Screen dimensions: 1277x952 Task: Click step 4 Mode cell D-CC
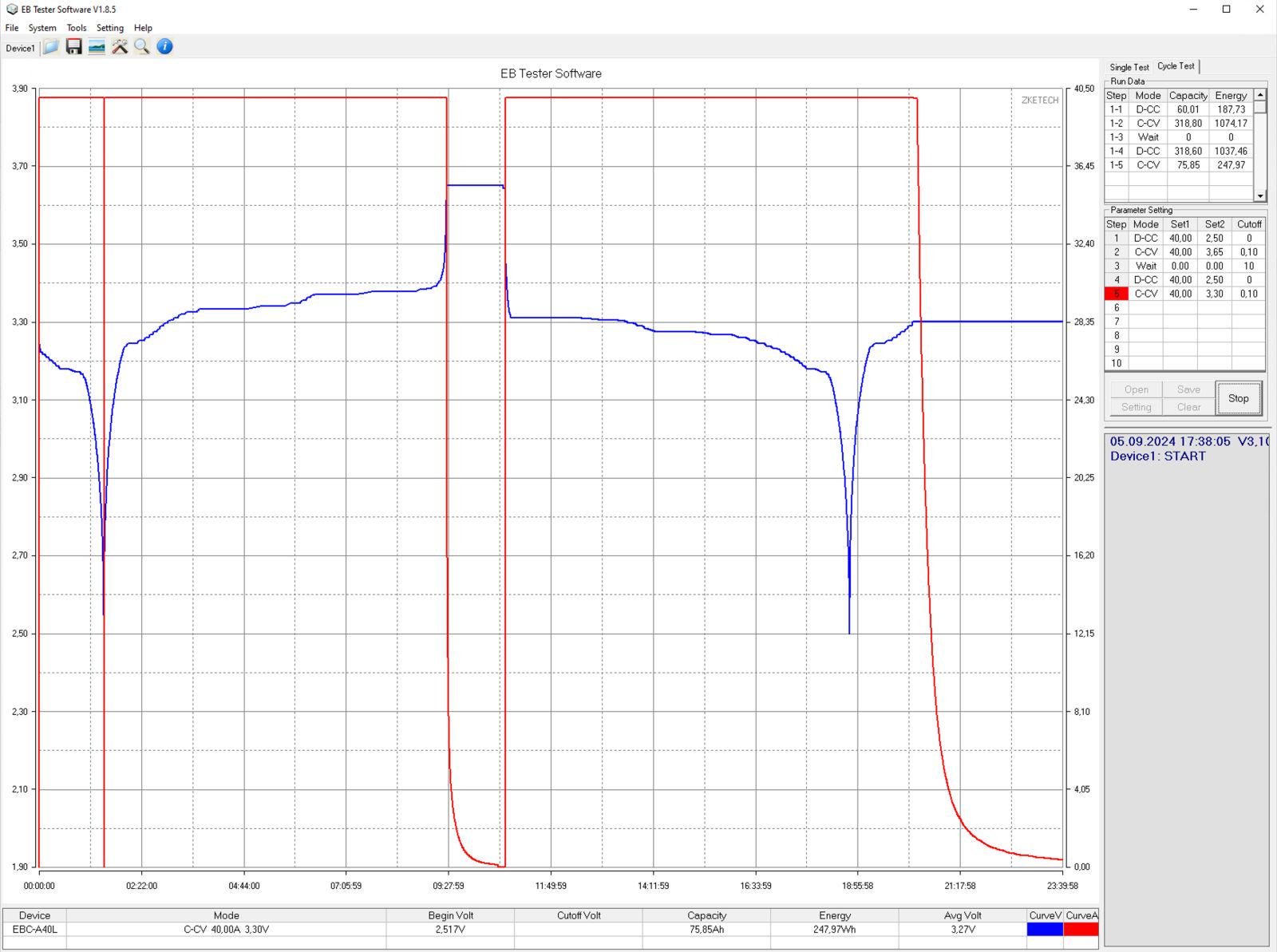tap(1145, 280)
